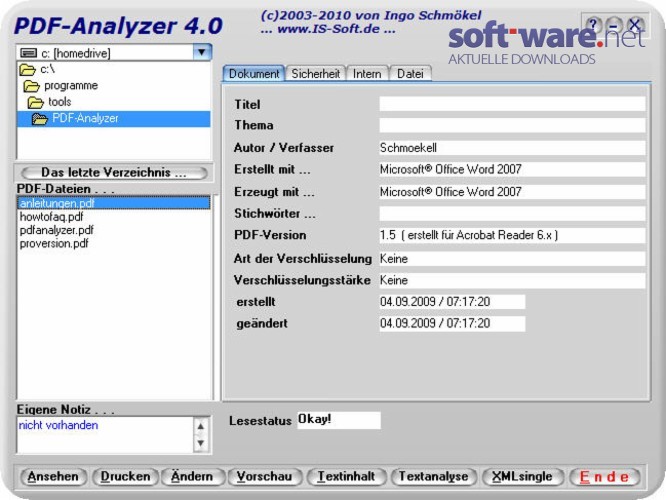
Task: Click note box scroll down arrow
Action: point(201,443)
